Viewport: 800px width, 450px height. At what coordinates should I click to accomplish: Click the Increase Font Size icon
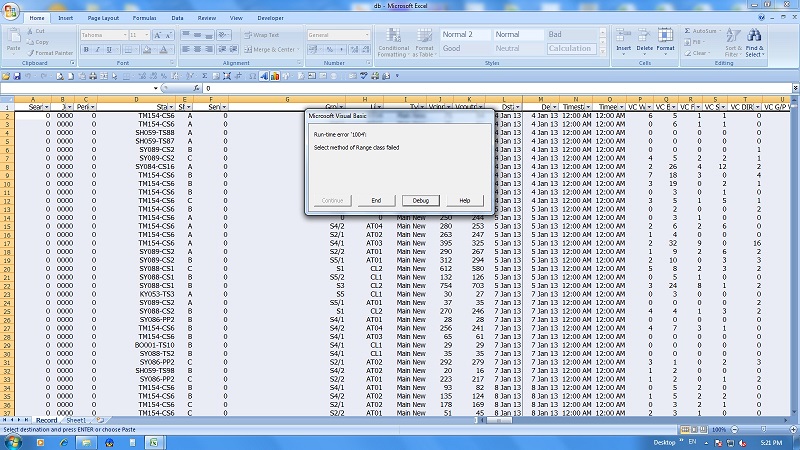157,35
